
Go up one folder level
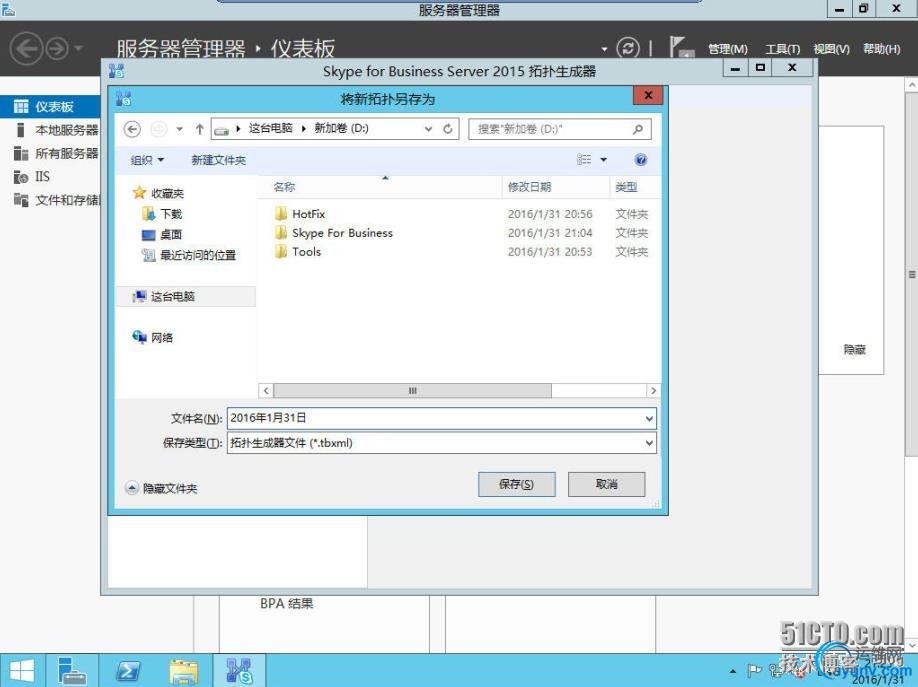[200, 129]
